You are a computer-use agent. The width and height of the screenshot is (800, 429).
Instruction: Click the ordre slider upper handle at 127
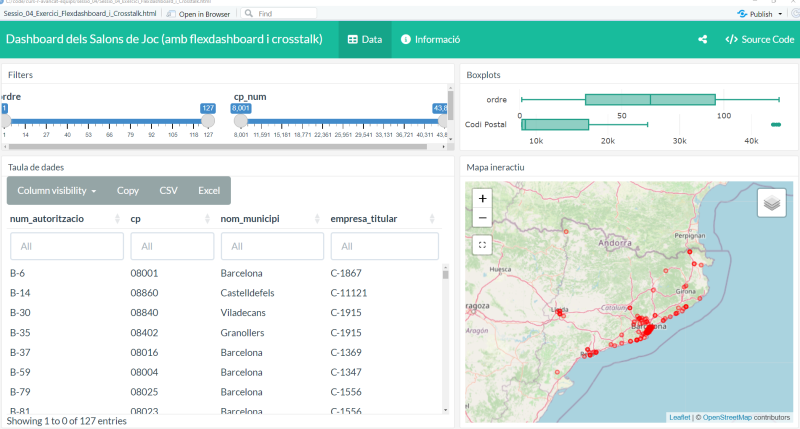click(x=208, y=120)
